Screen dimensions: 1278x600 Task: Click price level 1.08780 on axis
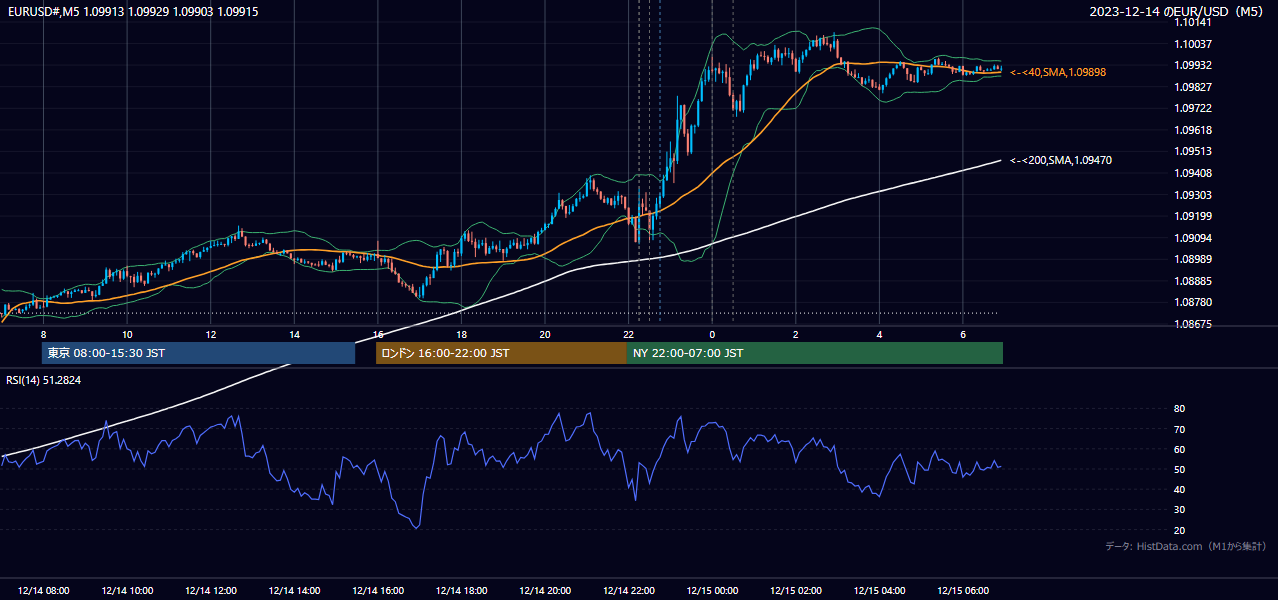pyautogui.click(x=1194, y=302)
